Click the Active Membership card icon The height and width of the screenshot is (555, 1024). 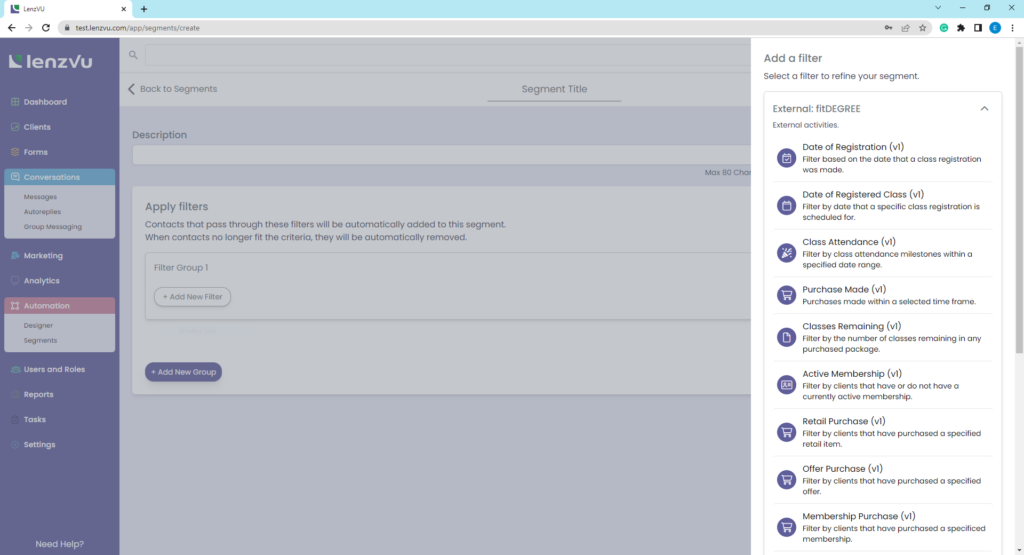pyautogui.click(x=787, y=385)
